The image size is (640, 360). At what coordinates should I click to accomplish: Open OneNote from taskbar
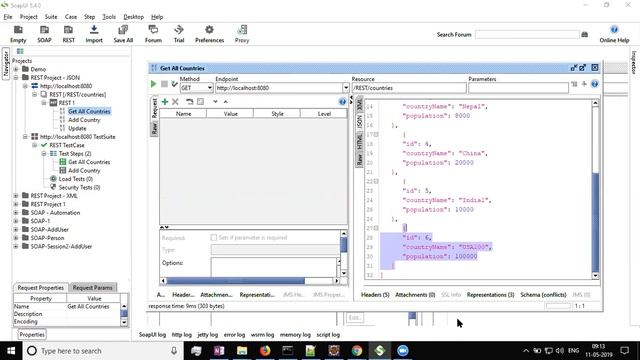tap(219, 351)
